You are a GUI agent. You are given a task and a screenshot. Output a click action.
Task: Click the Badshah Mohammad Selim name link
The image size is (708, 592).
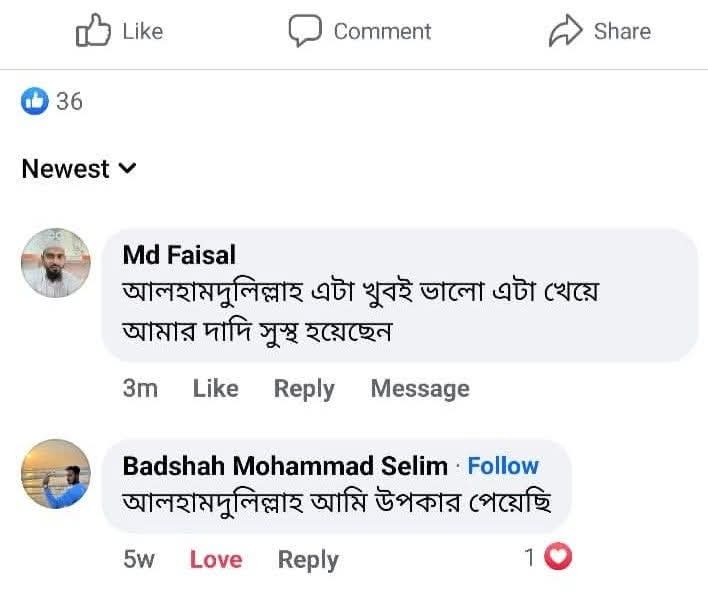click(x=285, y=466)
